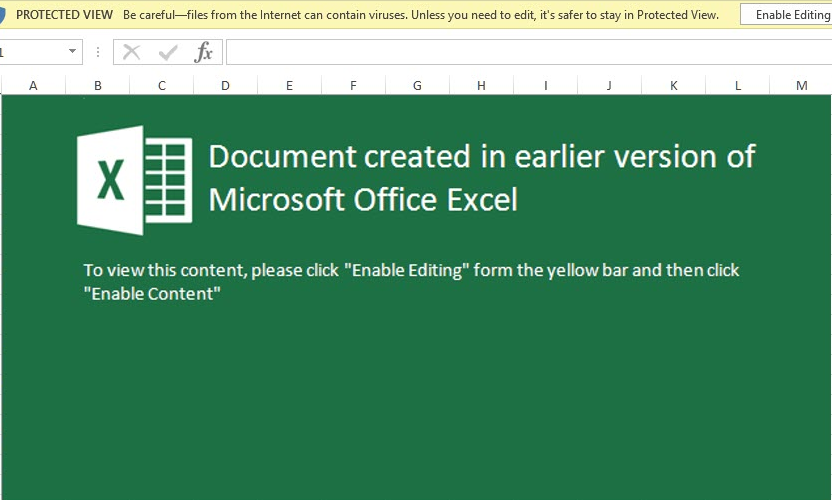
Task: Select column E header
Action: [289, 86]
